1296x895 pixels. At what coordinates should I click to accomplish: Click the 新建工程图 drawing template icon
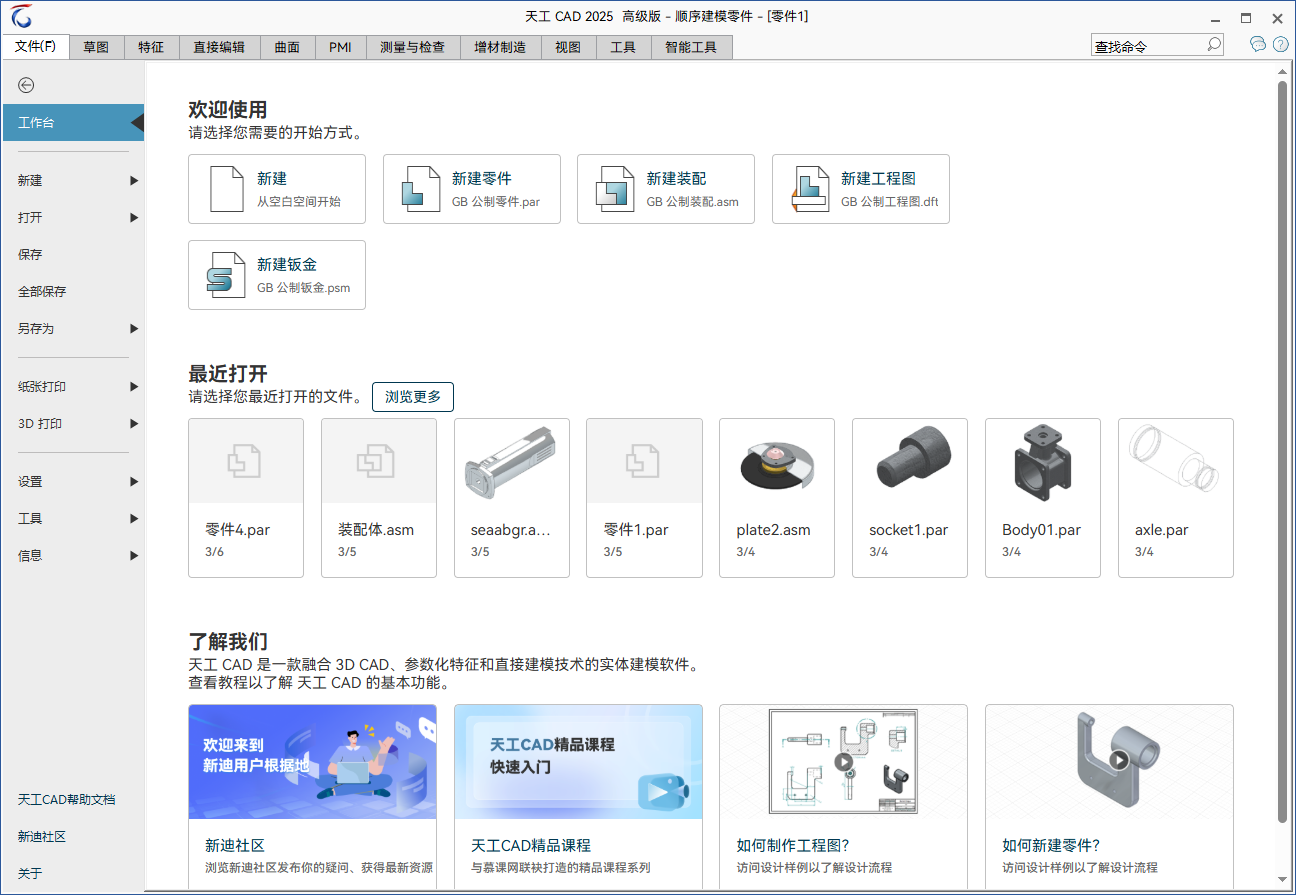(810, 189)
